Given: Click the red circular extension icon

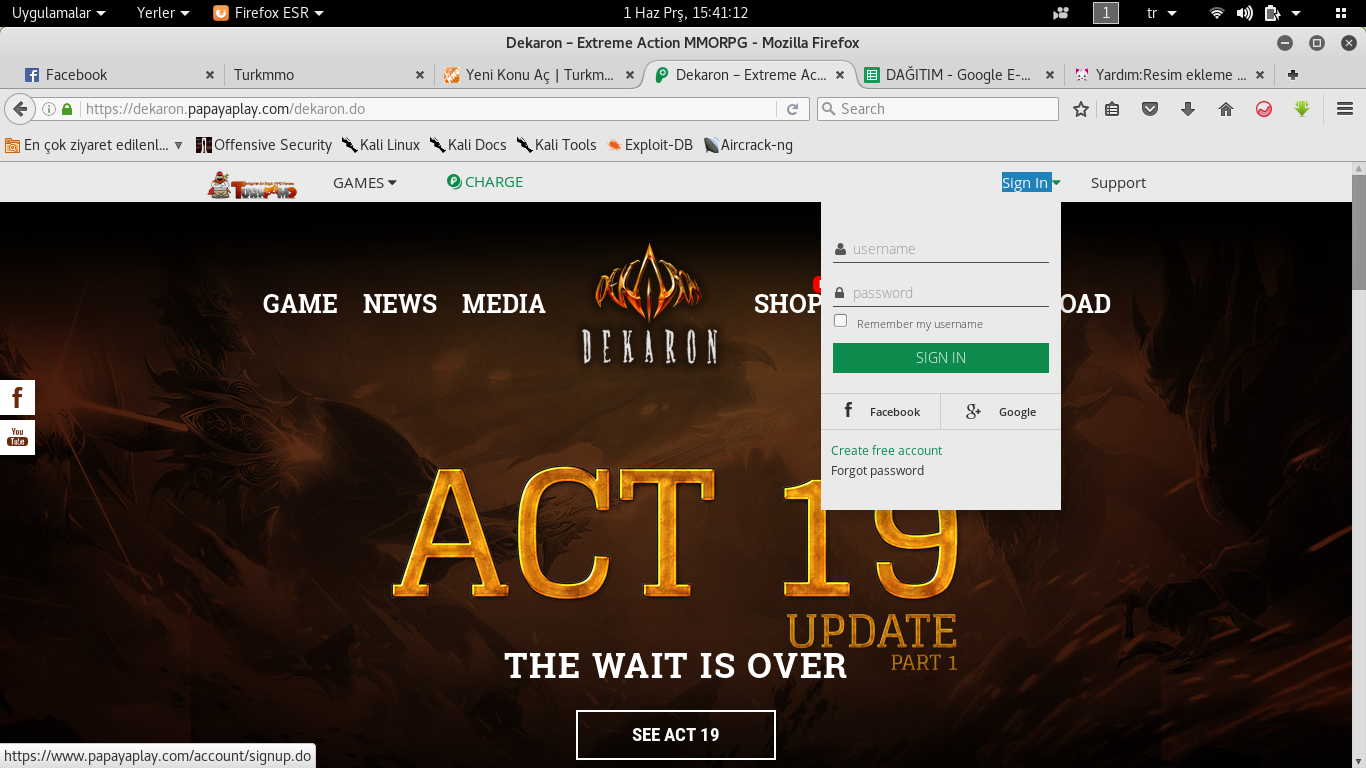Looking at the screenshot, I should click(x=1264, y=109).
